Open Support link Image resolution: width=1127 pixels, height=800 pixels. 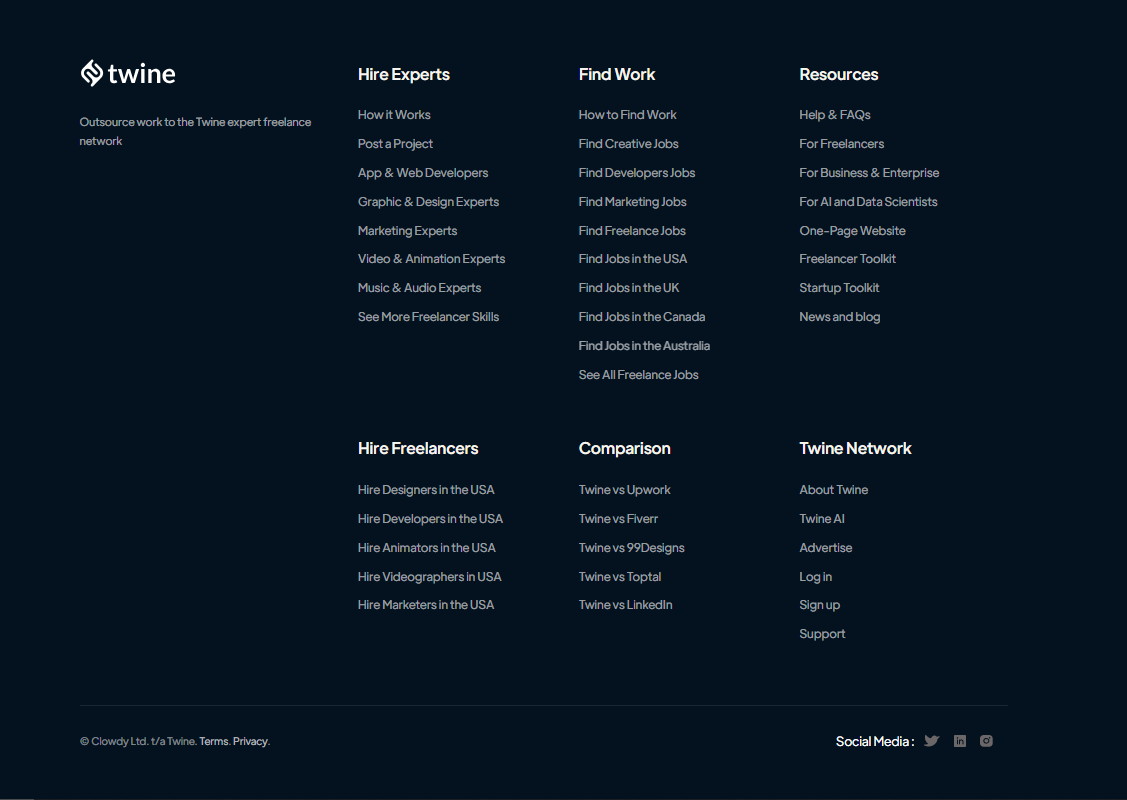click(822, 634)
